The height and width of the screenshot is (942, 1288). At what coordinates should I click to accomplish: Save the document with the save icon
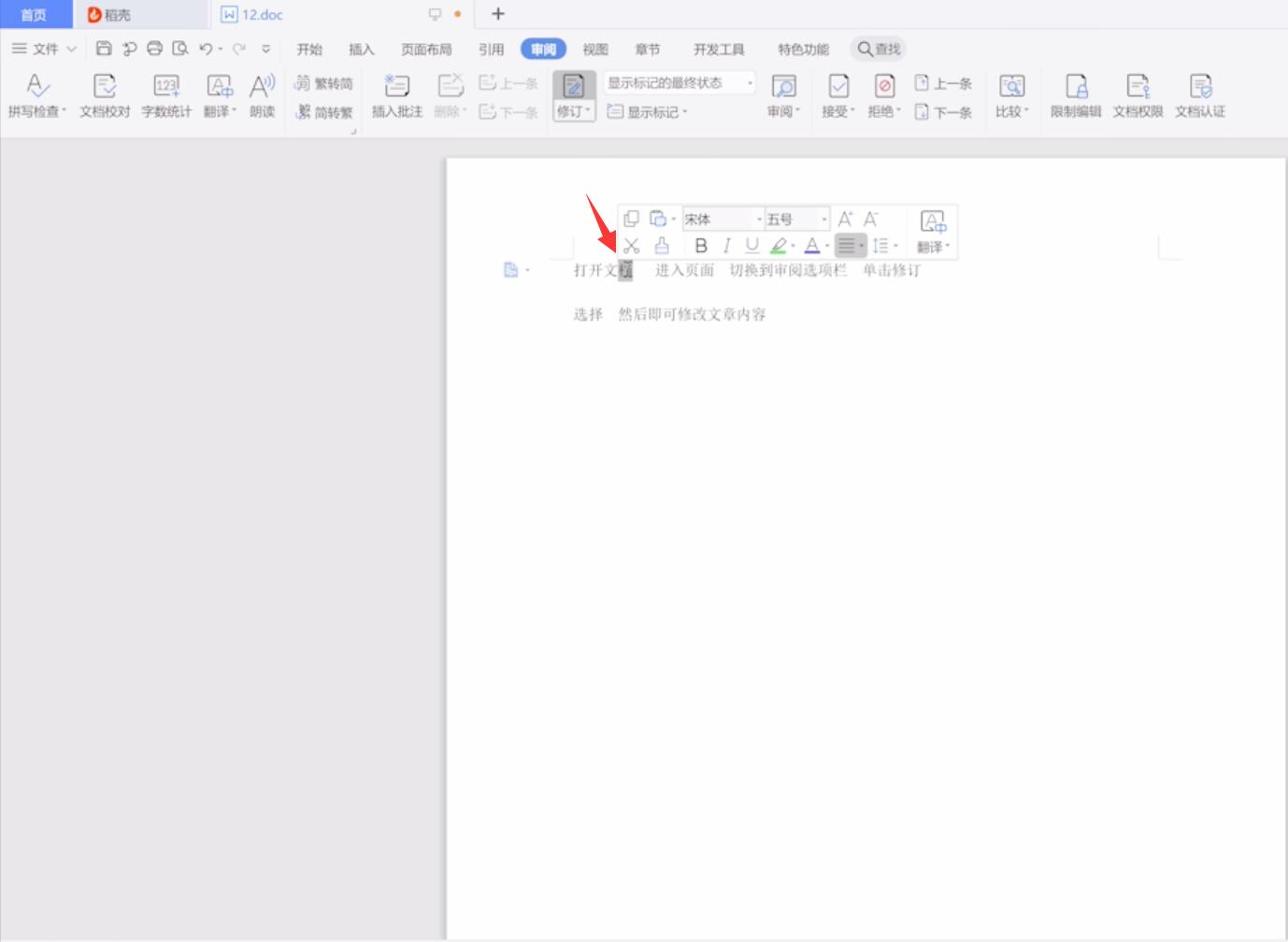tap(104, 49)
